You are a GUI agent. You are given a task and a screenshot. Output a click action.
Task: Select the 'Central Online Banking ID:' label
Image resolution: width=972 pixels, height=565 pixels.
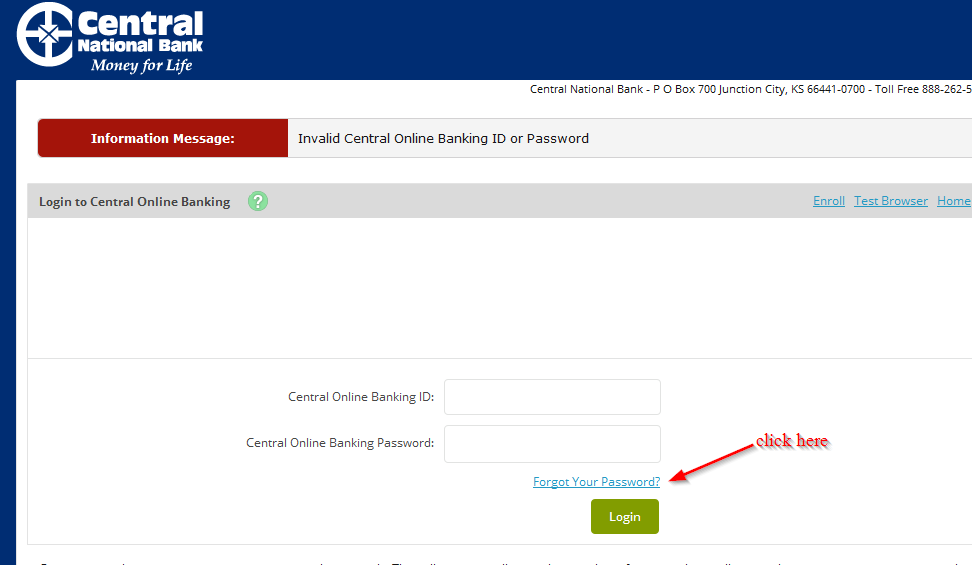tap(361, 397)
